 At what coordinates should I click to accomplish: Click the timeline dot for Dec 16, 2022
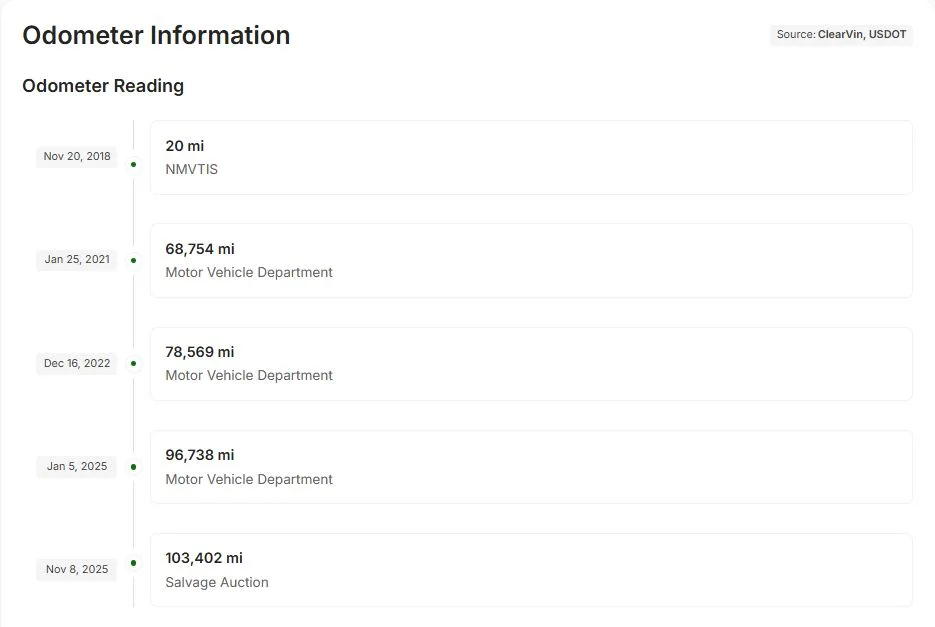[x=134, y=363]
